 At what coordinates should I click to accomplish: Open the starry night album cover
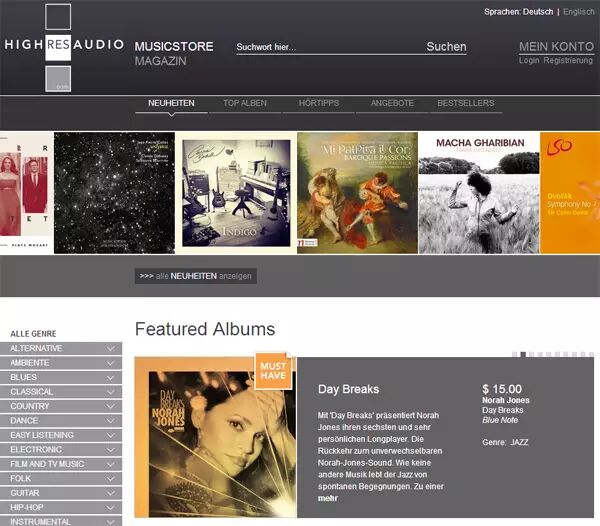click(x=114, y=193)
